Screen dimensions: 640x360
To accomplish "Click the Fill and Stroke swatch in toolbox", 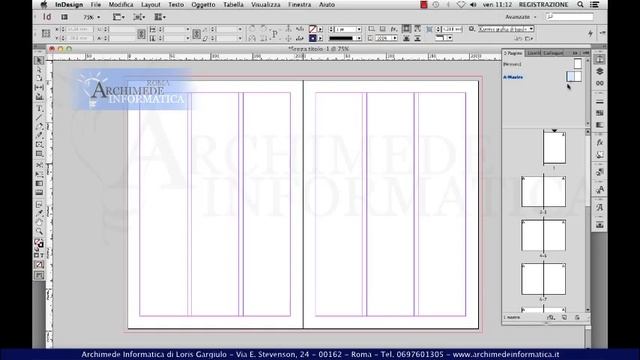I will pos(39,244).
